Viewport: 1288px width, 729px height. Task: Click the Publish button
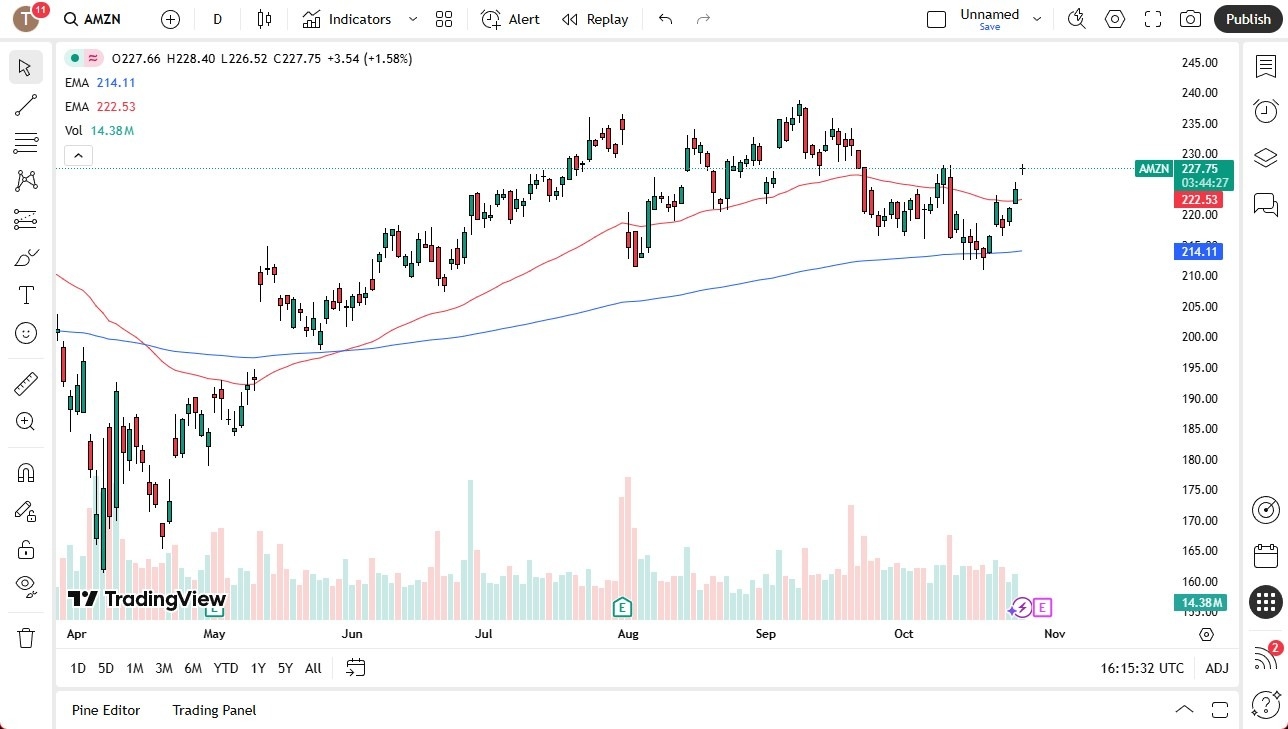click(x=1247, y=18)
